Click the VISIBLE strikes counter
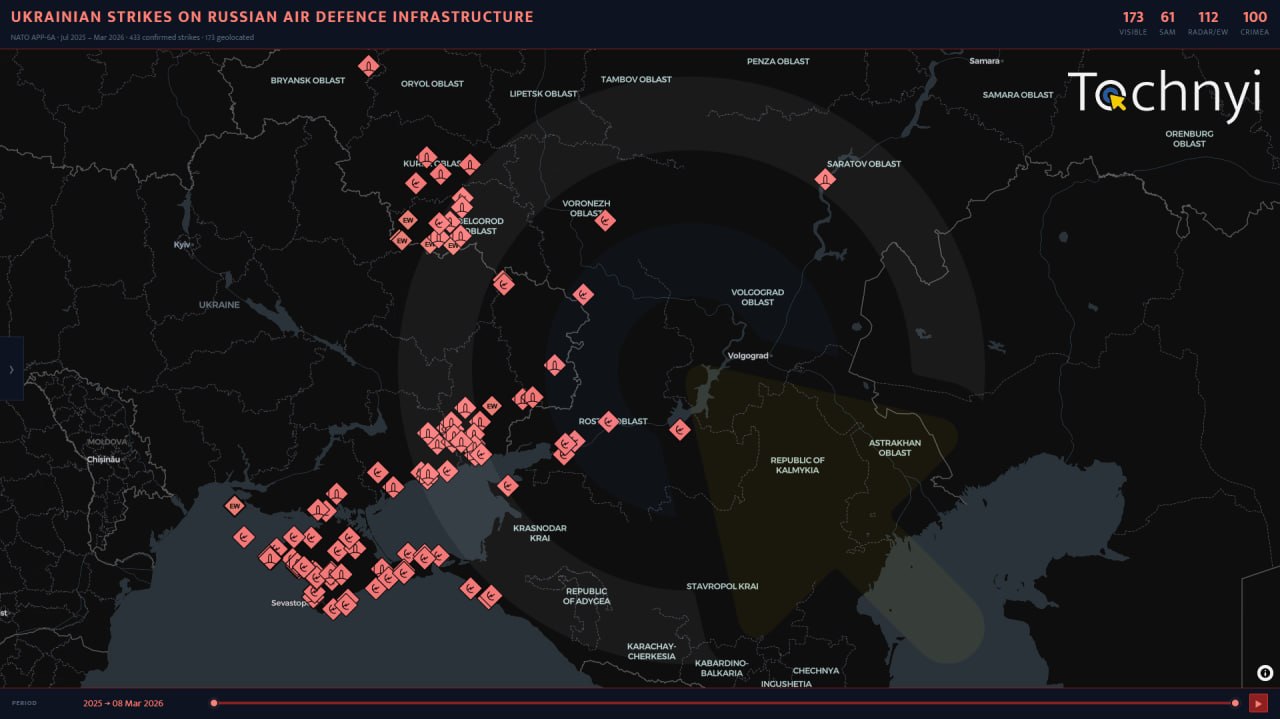Screen dimensions: 1280x719 (x=1133, y=23)
